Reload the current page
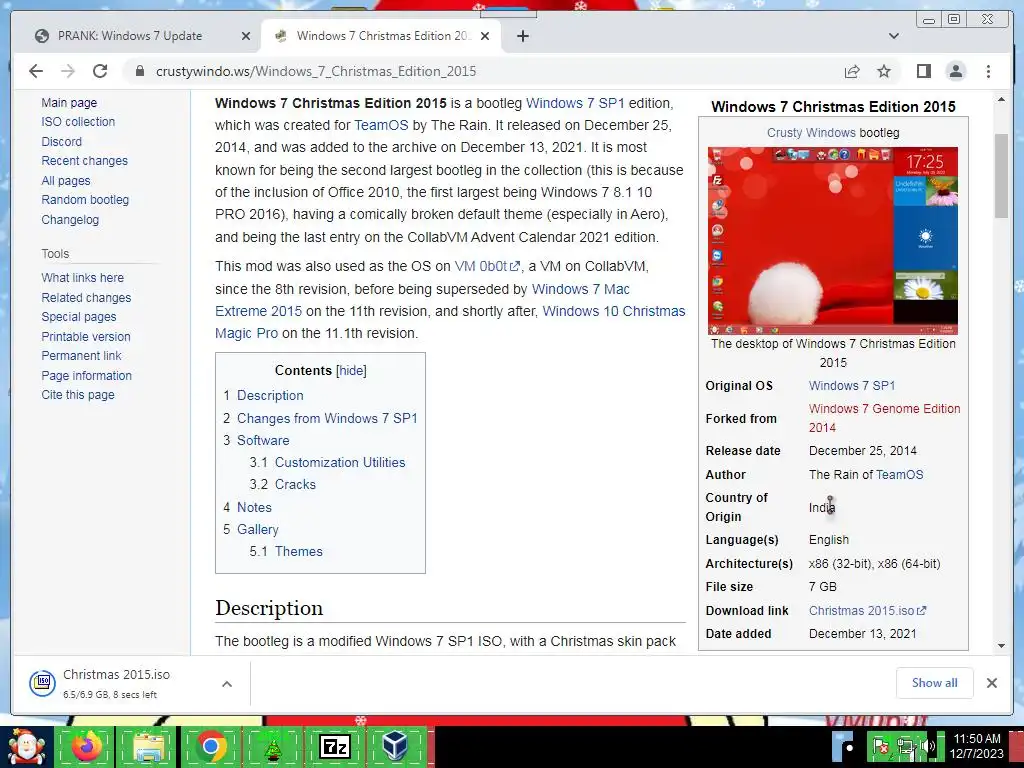The image size is (1024, 768). 100,71
